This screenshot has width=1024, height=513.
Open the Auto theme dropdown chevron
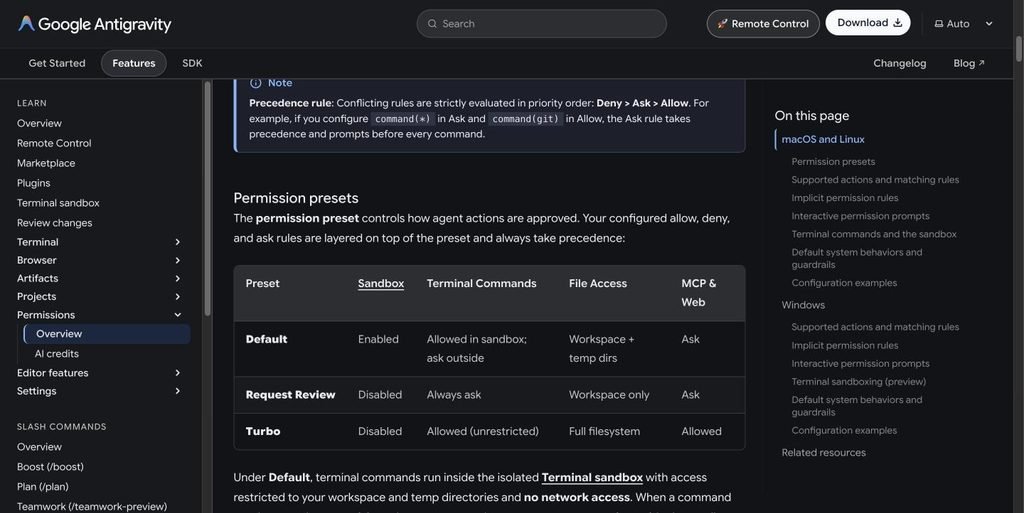tap(989, 23)
